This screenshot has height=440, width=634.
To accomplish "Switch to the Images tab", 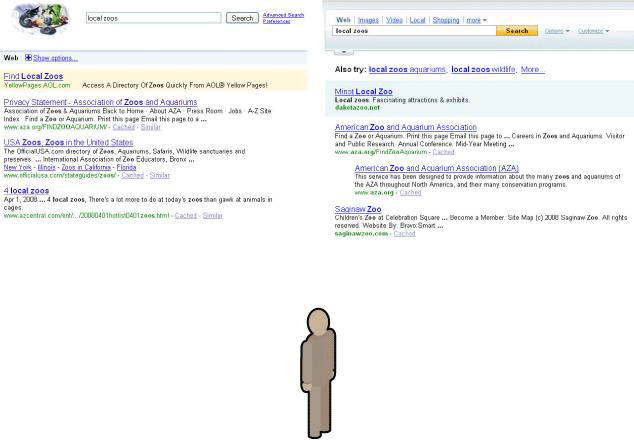I will coord(368,20).
